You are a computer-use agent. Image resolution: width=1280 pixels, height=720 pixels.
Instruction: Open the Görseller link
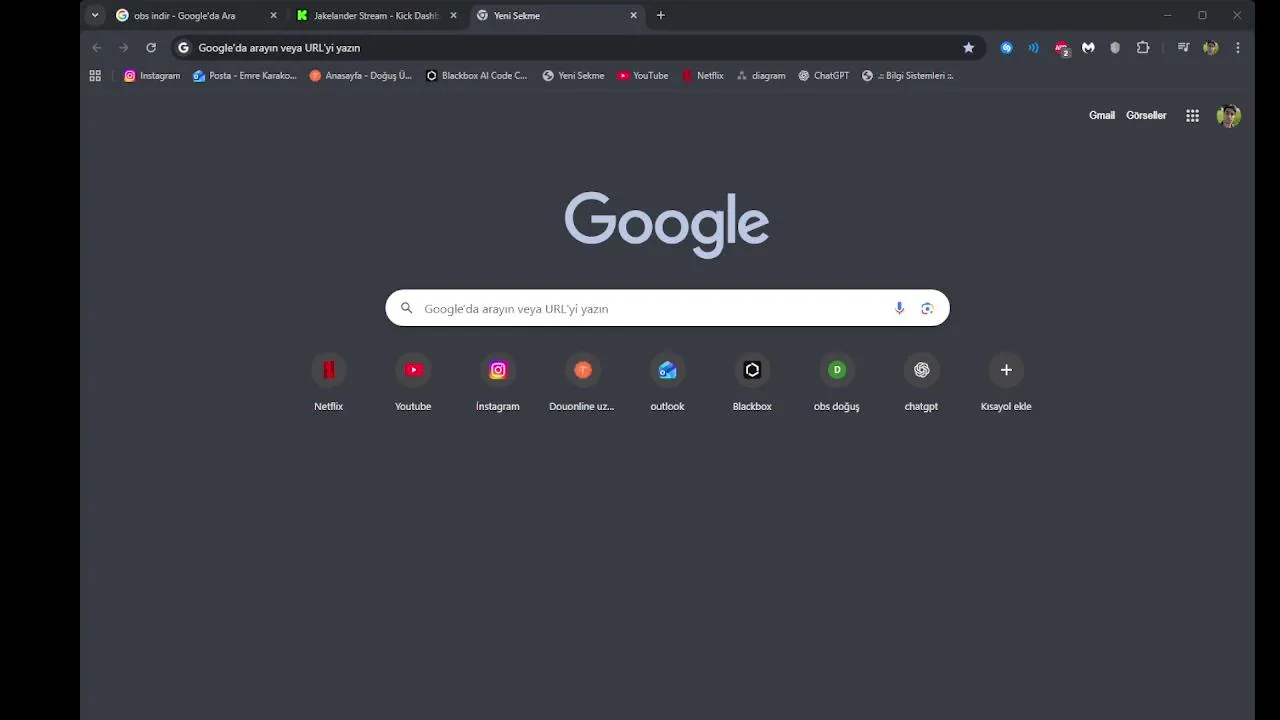(1146, 116)
